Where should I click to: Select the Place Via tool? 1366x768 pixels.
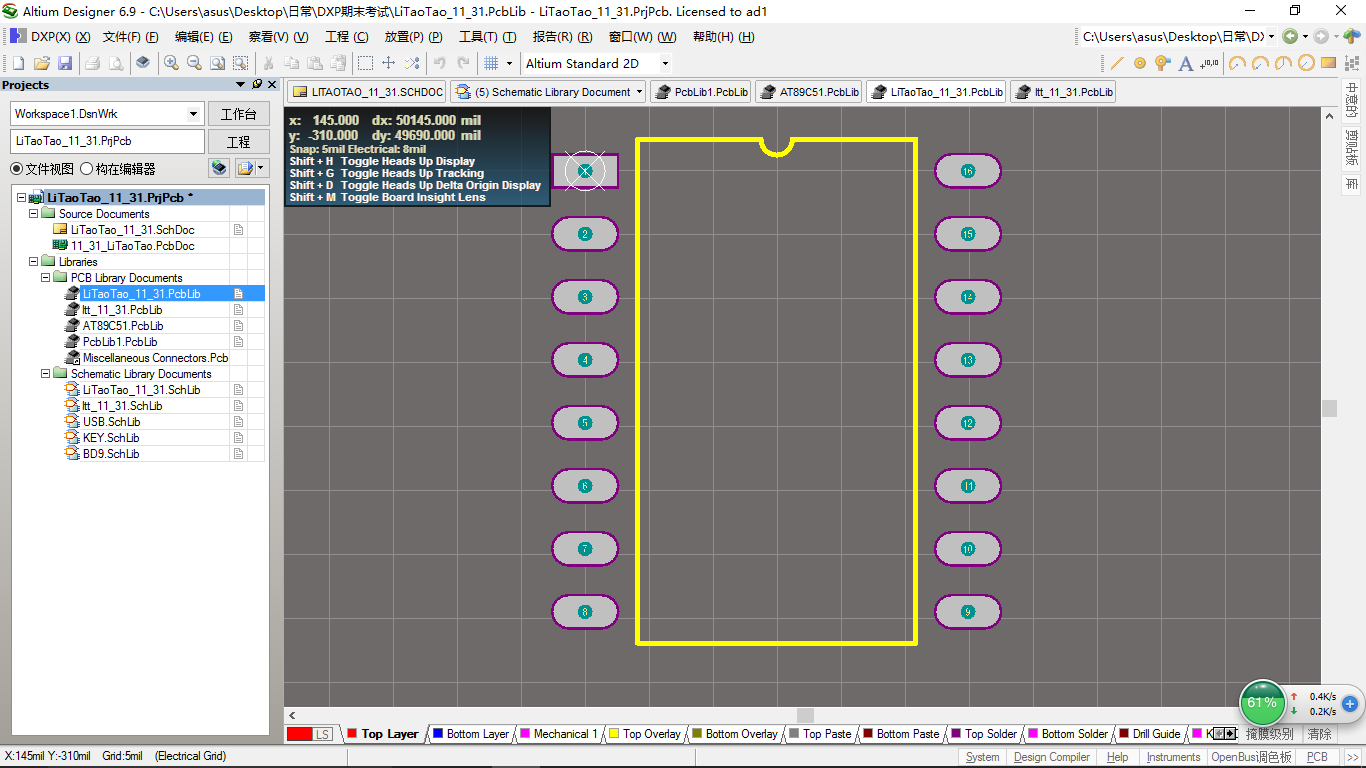coord(1162,63)
